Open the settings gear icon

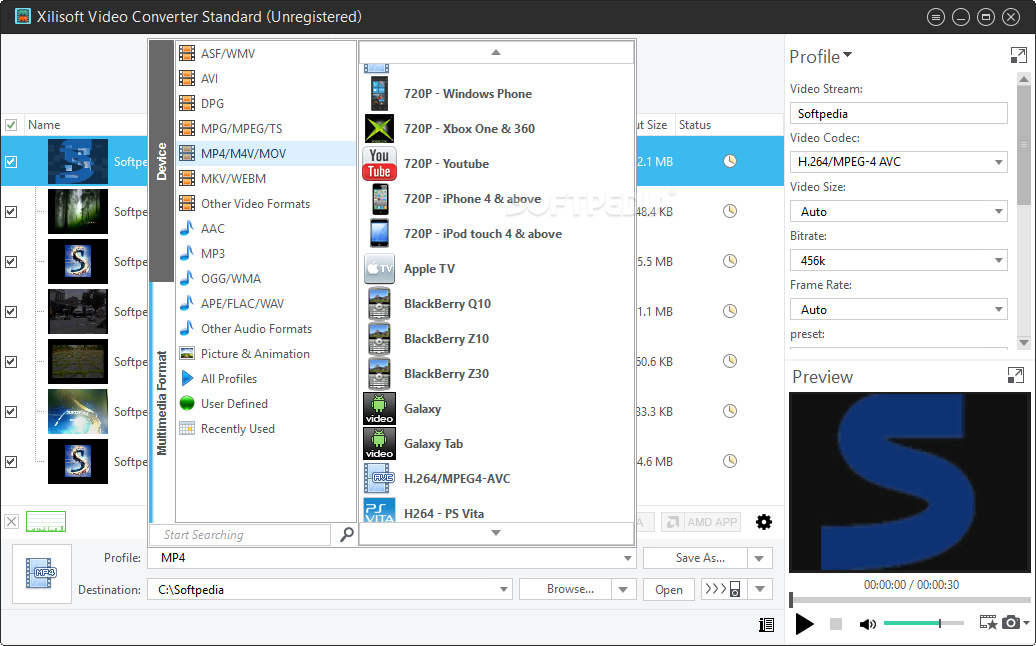(764, 522)
